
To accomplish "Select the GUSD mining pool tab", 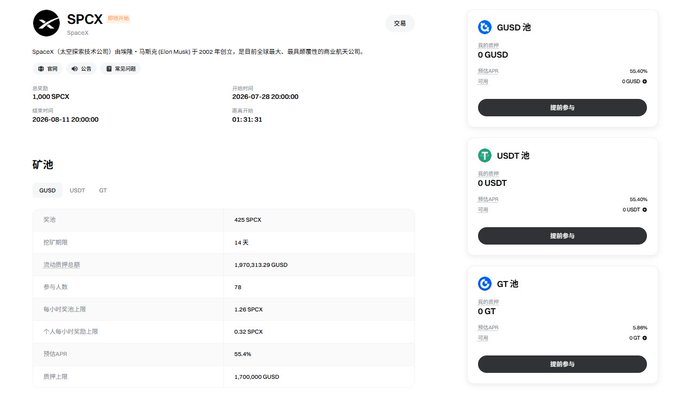I will coord(47,190).
